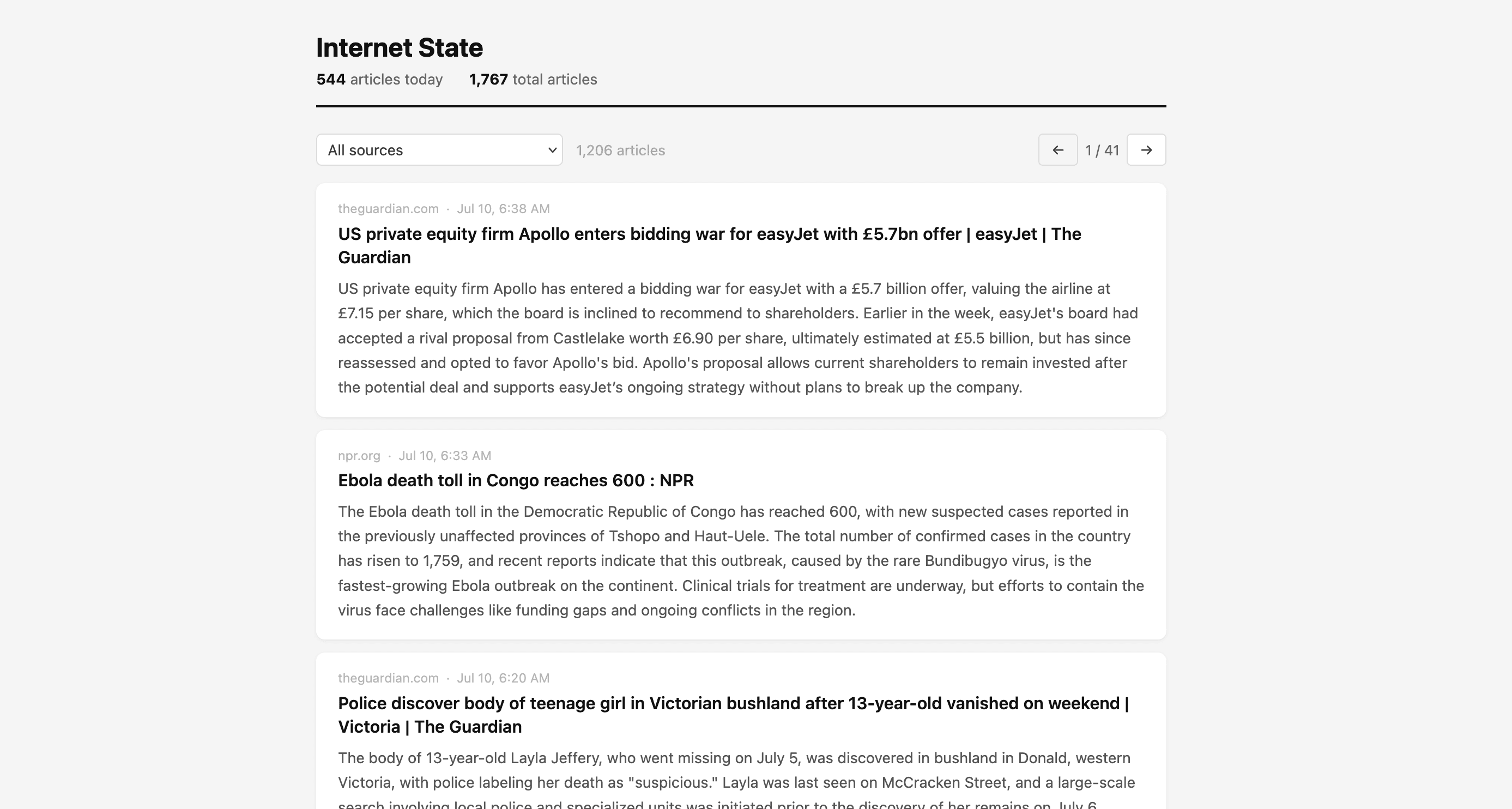Click the 1,767 total articles count
Image resolution: width=1512 pixels, height=809 pixels.
click(533, 79)
